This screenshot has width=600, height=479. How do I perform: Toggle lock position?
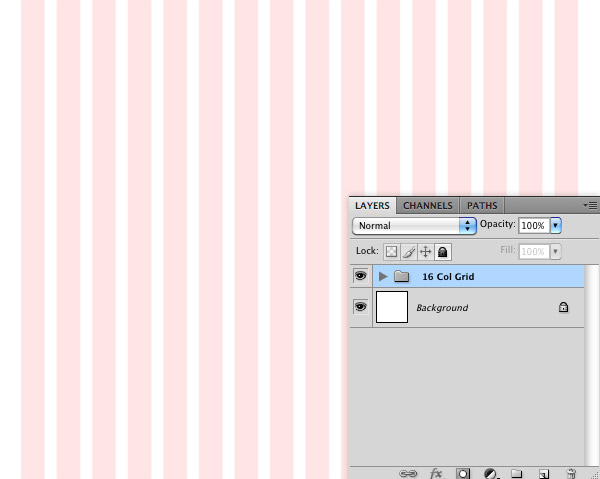coord(425,252)
